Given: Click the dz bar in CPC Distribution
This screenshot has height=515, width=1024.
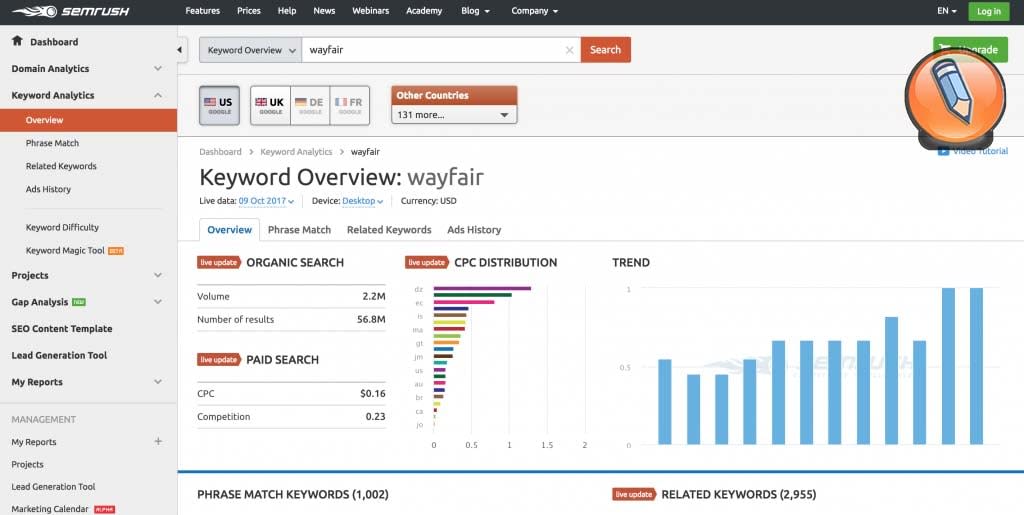Looking at the screenshot, I should (482, 288).
